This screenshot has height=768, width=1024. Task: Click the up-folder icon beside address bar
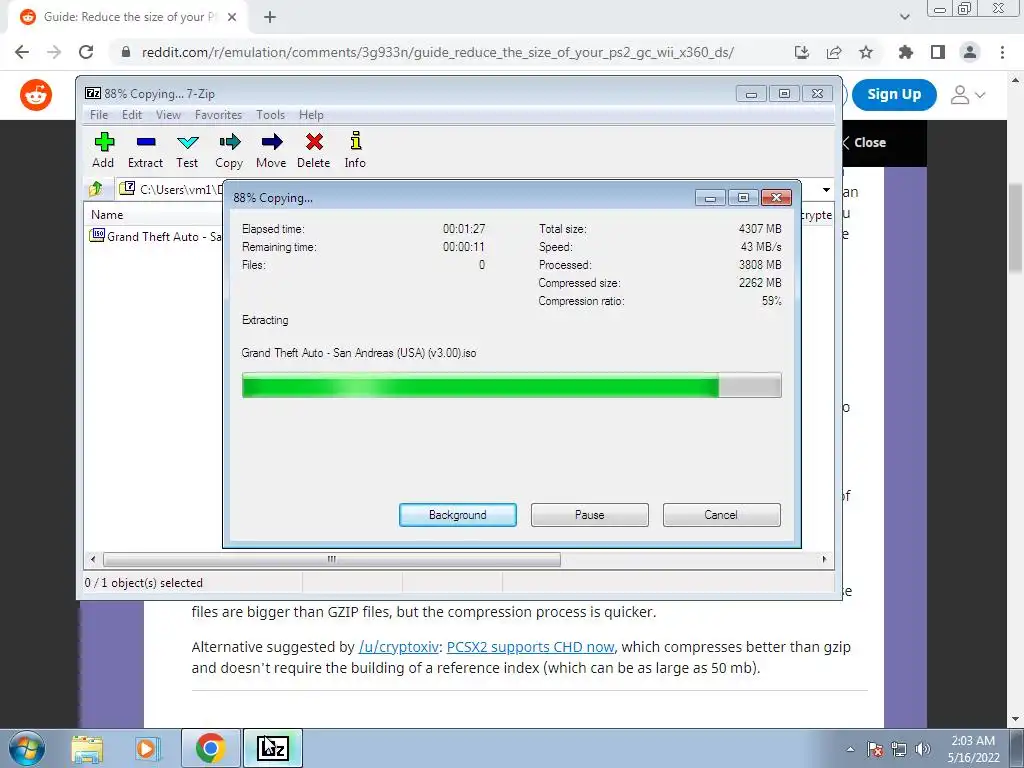[96, 189]
